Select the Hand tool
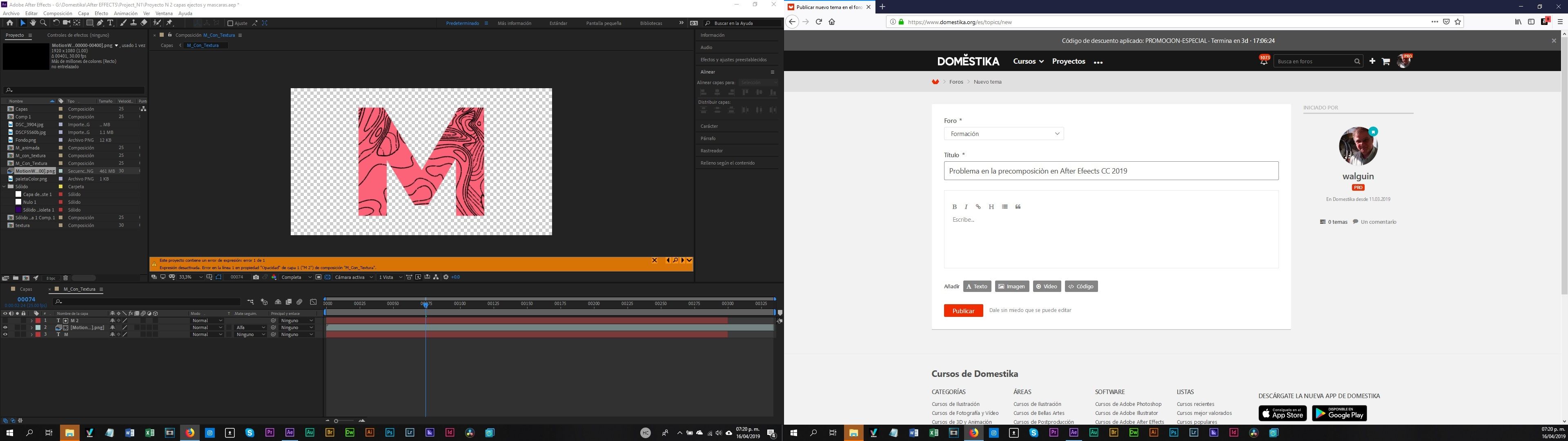The height and width of the screenshot is (441, 1568). (x=33, y=23)
